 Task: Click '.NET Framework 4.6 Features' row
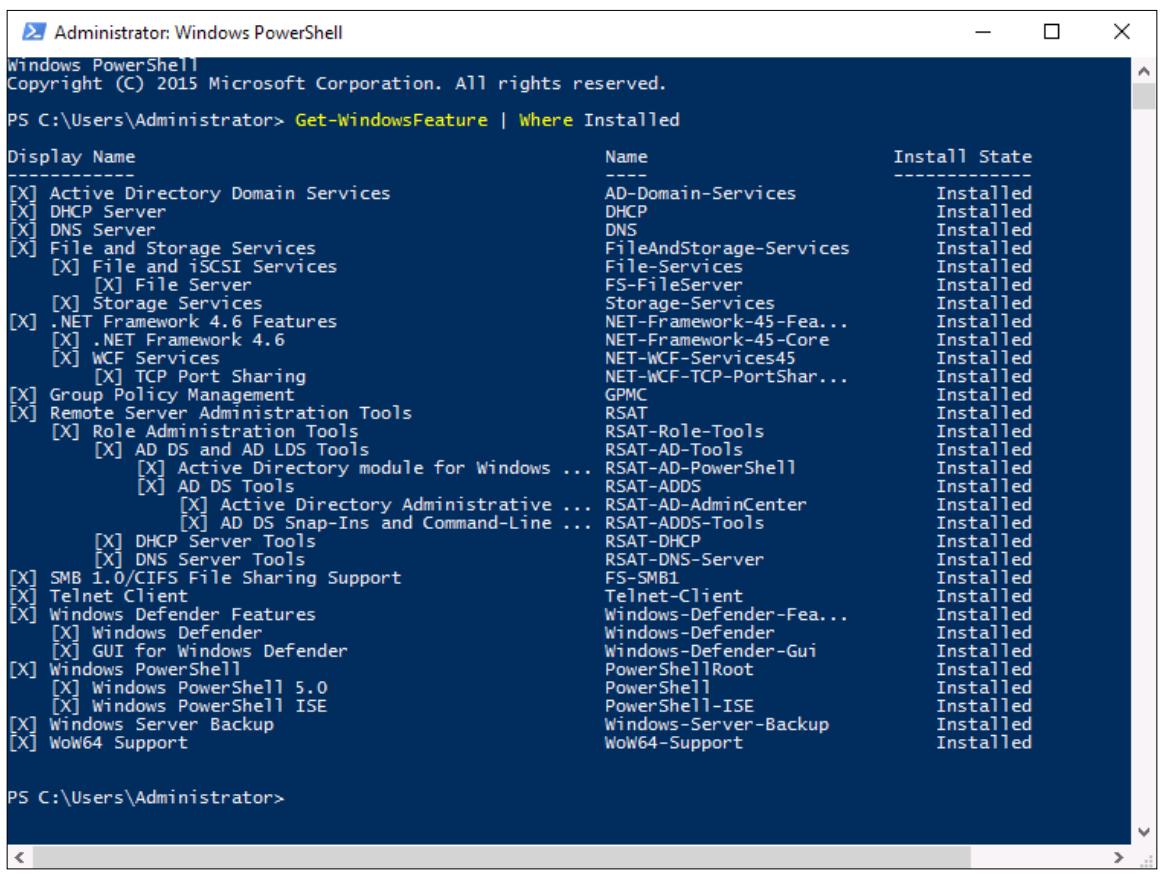point(520,321)
